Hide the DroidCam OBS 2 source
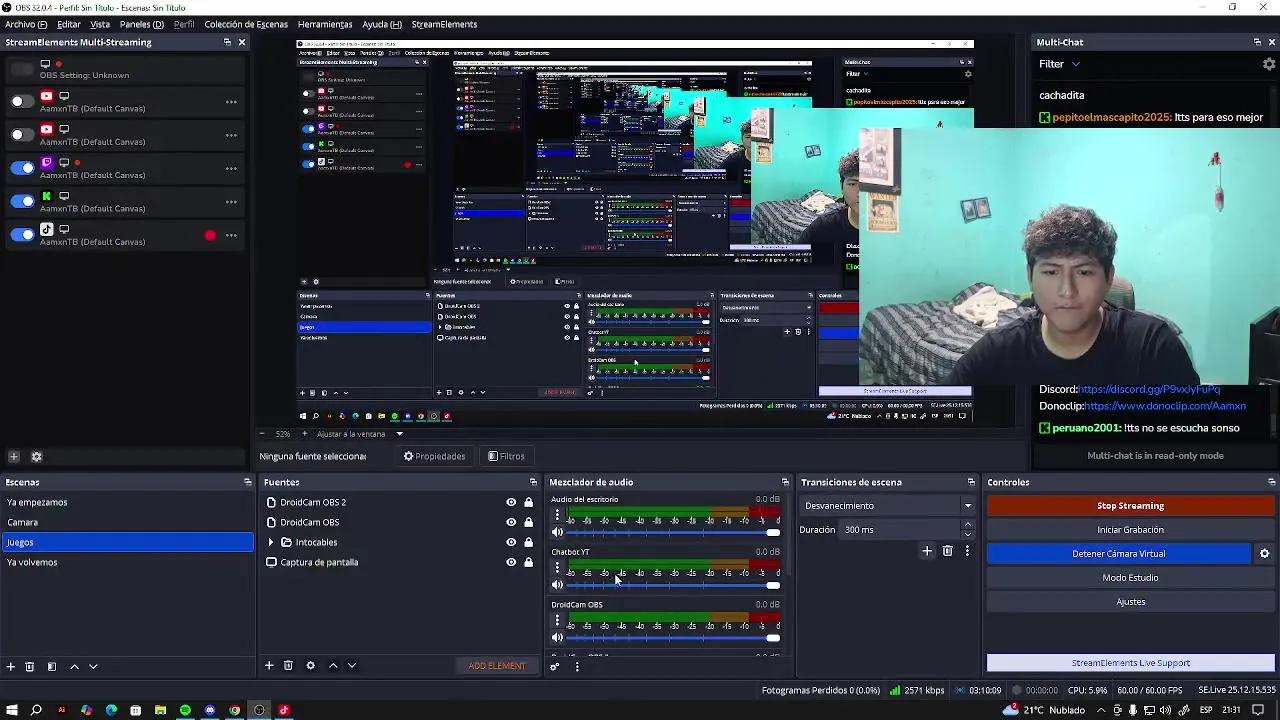This screenshot has width=1280, height=720. (511, 503)
